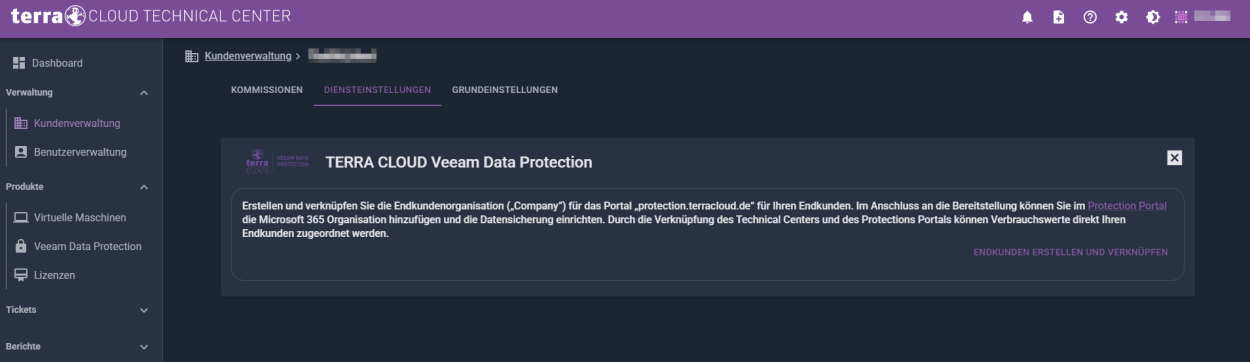Open the notifications bell icon

pyautogui.click(x=1027, y=18)
